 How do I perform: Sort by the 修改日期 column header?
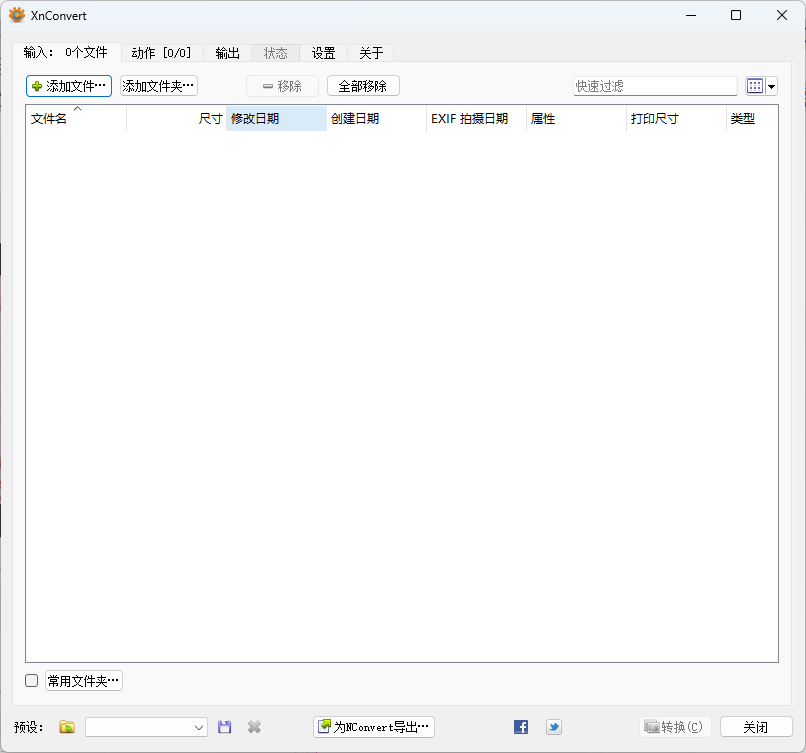click(x=276, y=119)
